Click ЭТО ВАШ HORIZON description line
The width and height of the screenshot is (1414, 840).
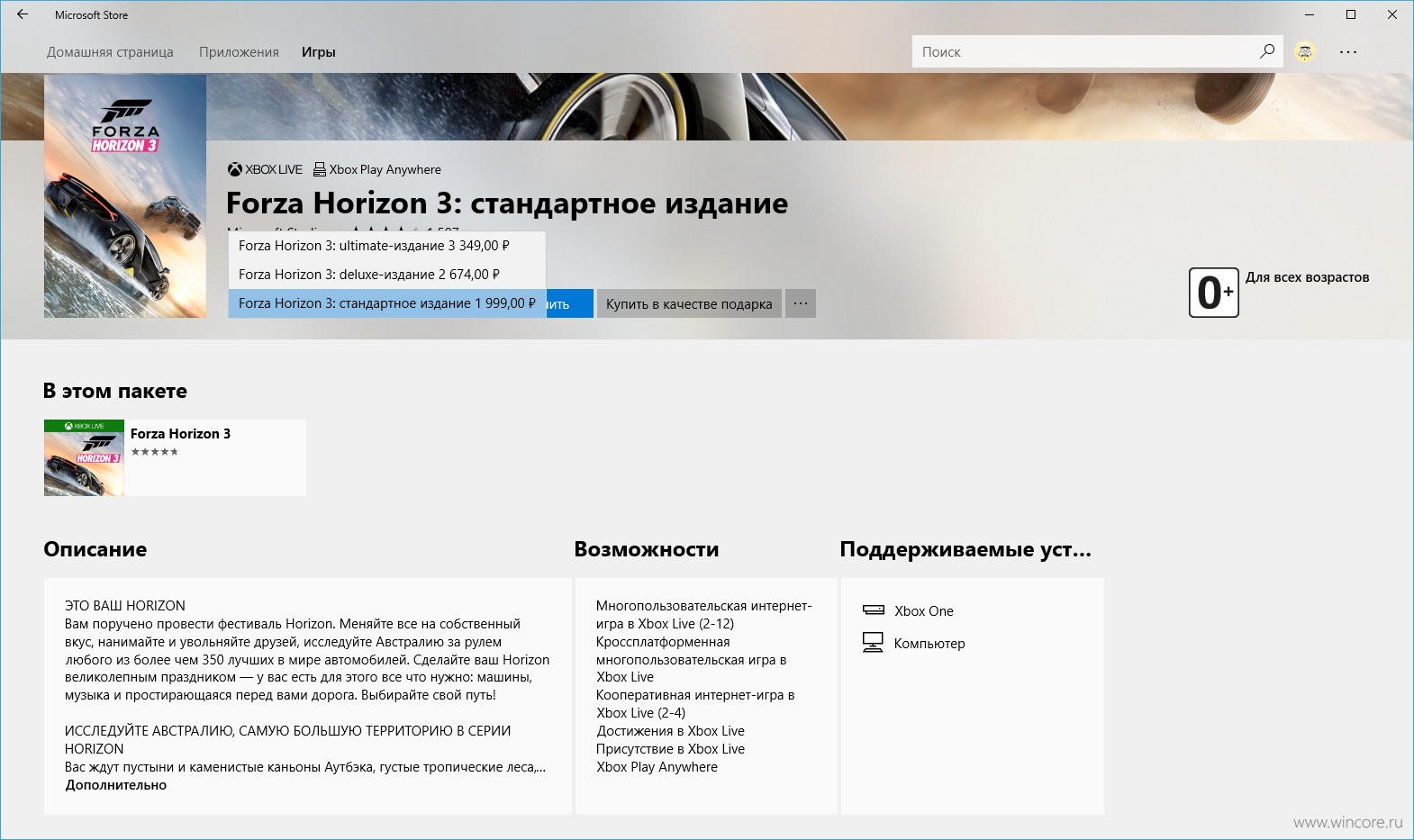[x=125, y=606]
